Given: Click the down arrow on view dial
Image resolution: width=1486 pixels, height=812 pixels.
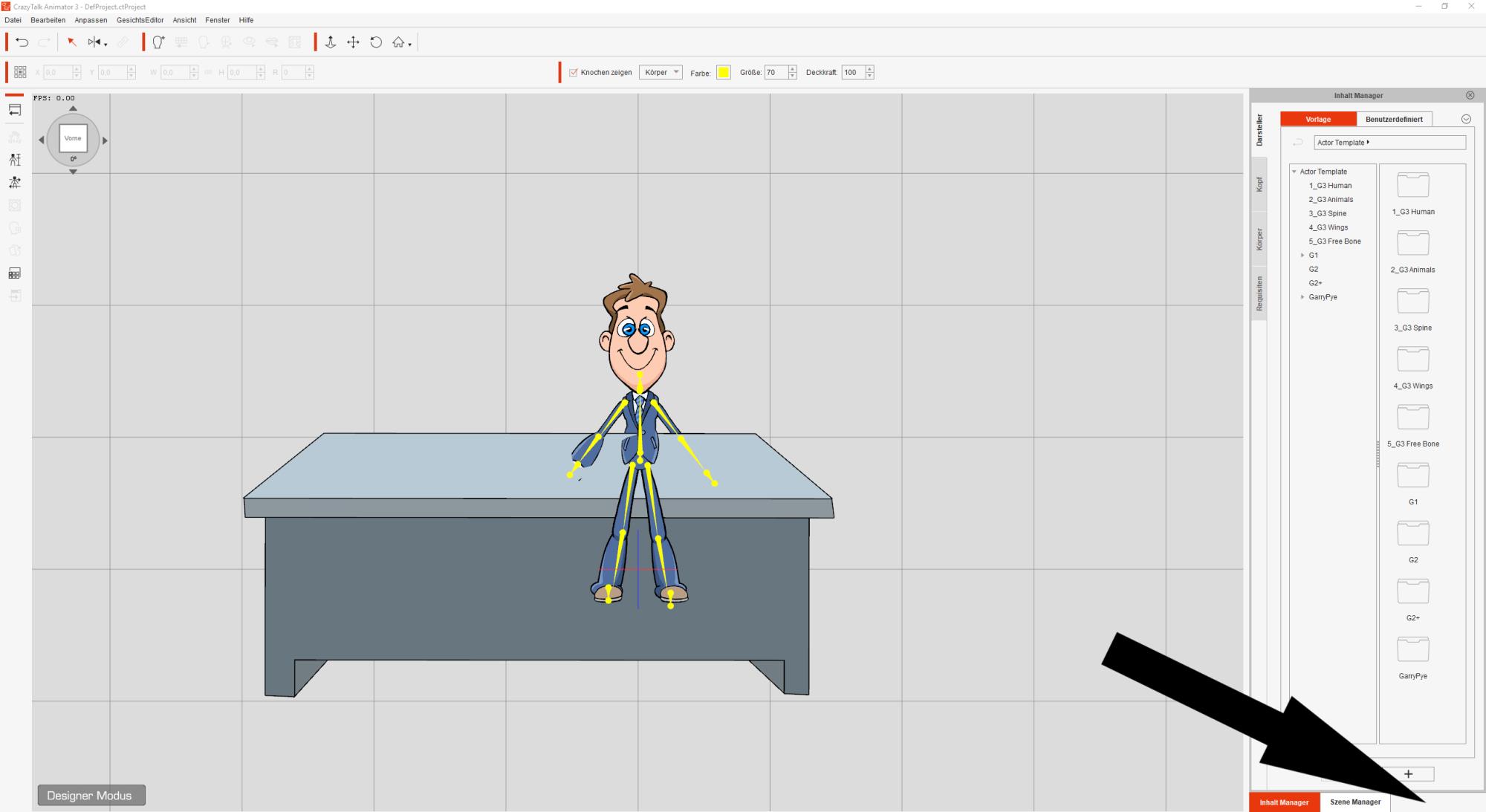Looking at the screenshot, I should tap(73, 172).
